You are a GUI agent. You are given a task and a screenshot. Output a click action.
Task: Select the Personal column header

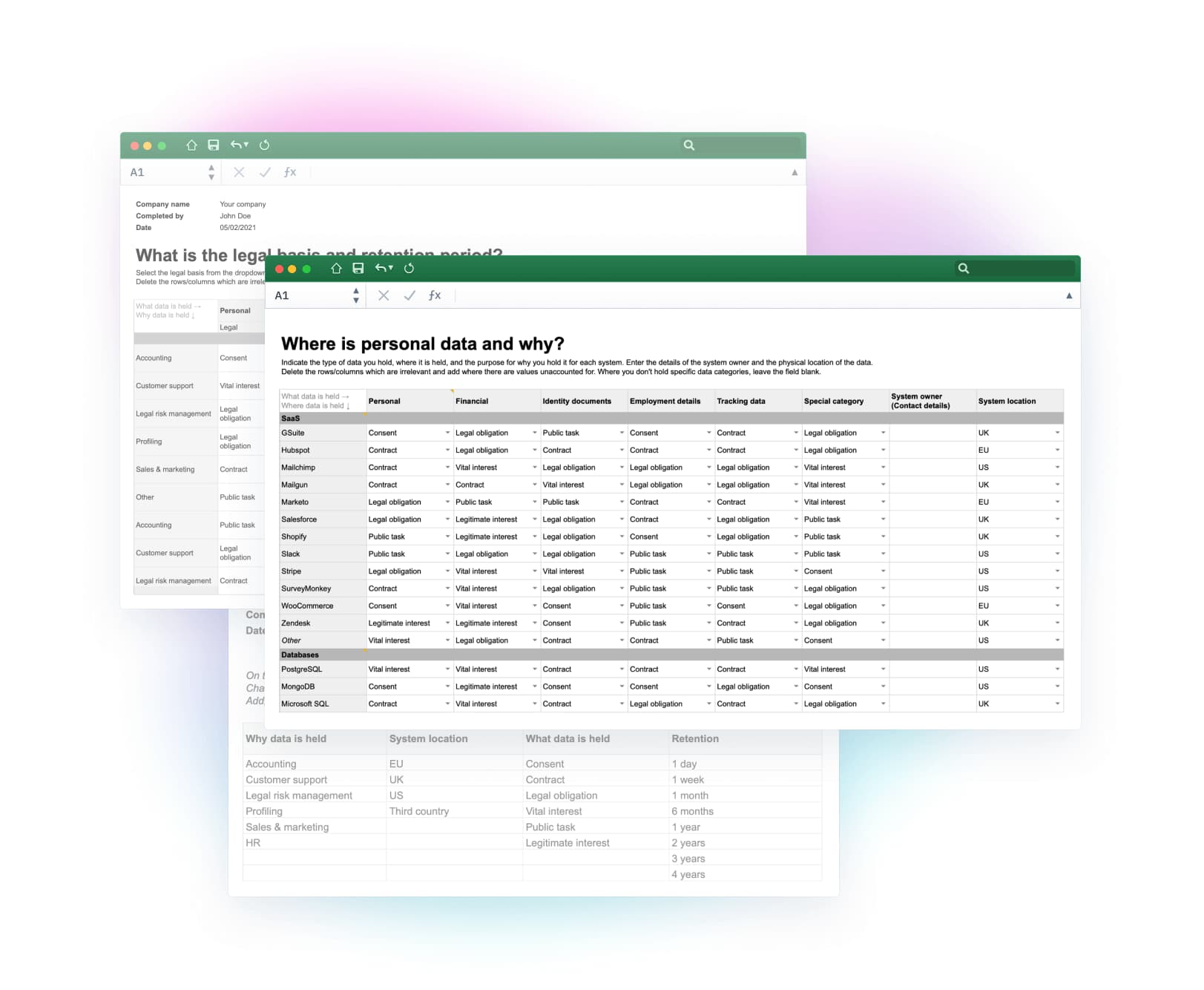[x=410, y=401]
